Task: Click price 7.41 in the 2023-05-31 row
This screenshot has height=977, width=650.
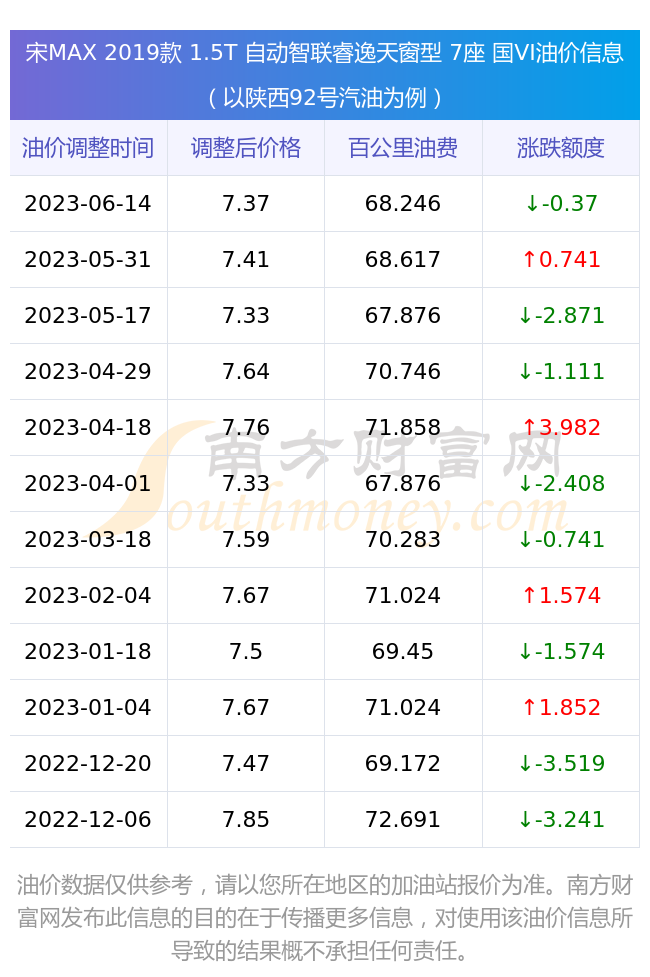Action: coord(246,260)
